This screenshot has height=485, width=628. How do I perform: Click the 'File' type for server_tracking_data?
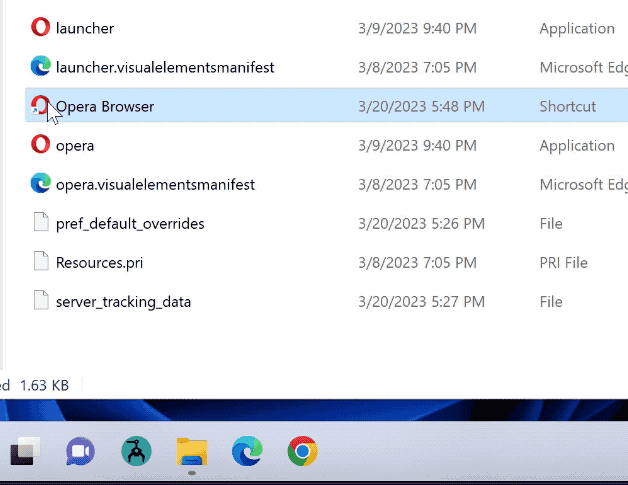coord(551,302)
